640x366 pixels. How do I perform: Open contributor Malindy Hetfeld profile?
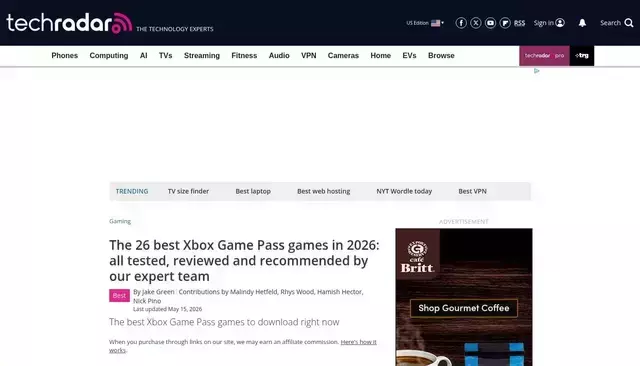coord(253,292)
